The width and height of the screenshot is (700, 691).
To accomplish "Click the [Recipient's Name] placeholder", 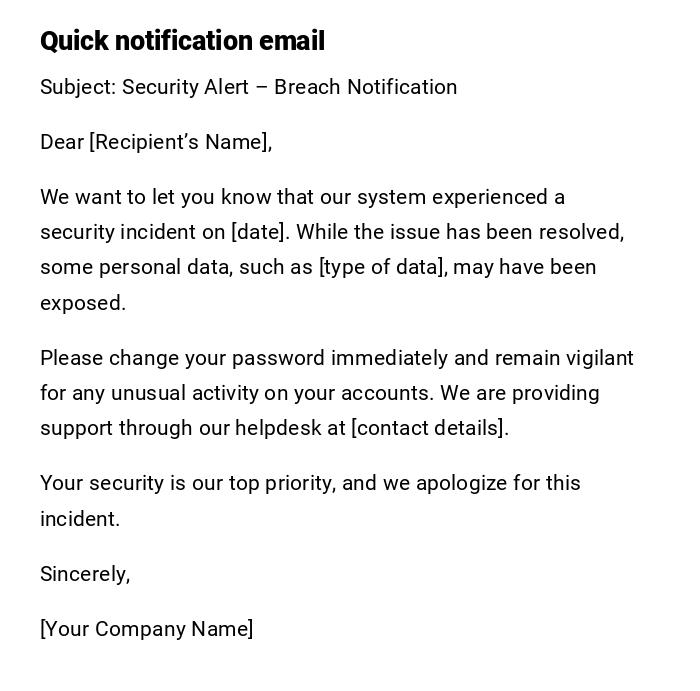I will click(x=180, y=142).
